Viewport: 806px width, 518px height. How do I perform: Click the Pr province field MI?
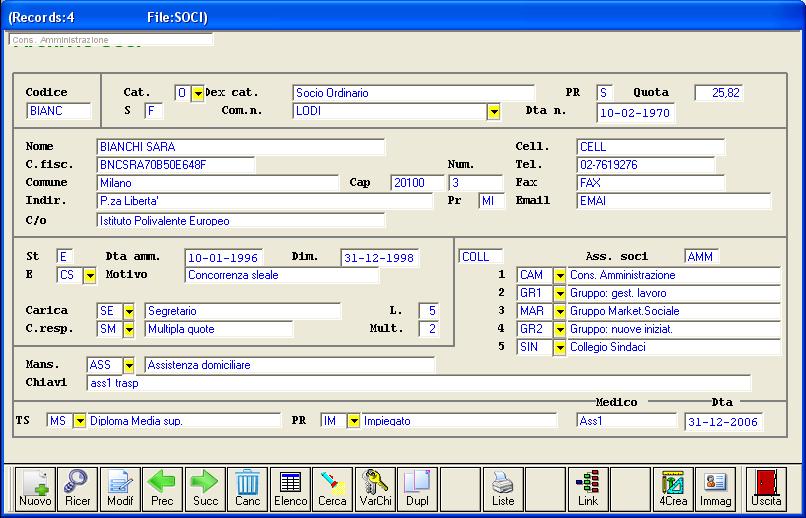point(491,201)
